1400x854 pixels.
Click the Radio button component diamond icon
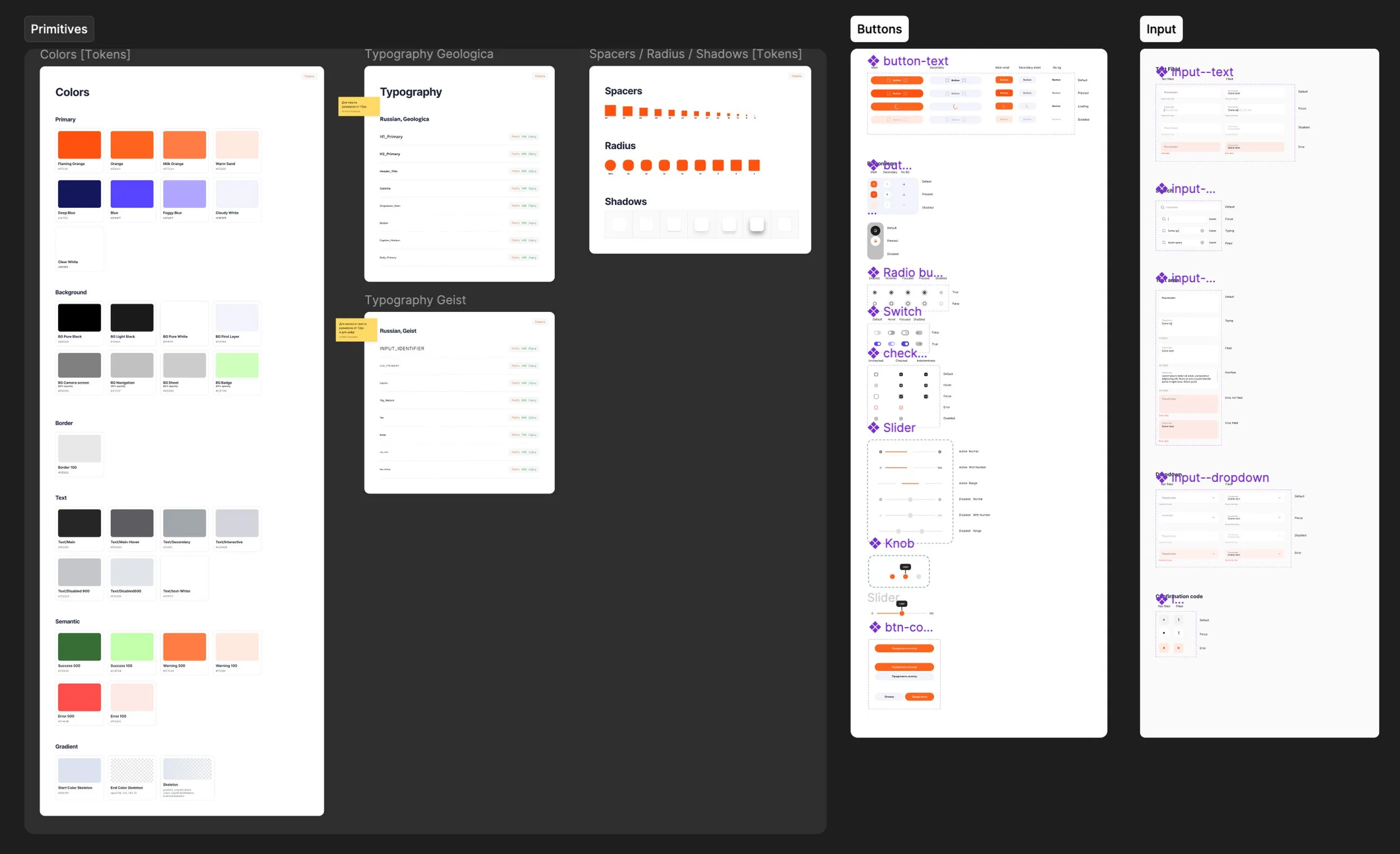[x=873, y=273]
